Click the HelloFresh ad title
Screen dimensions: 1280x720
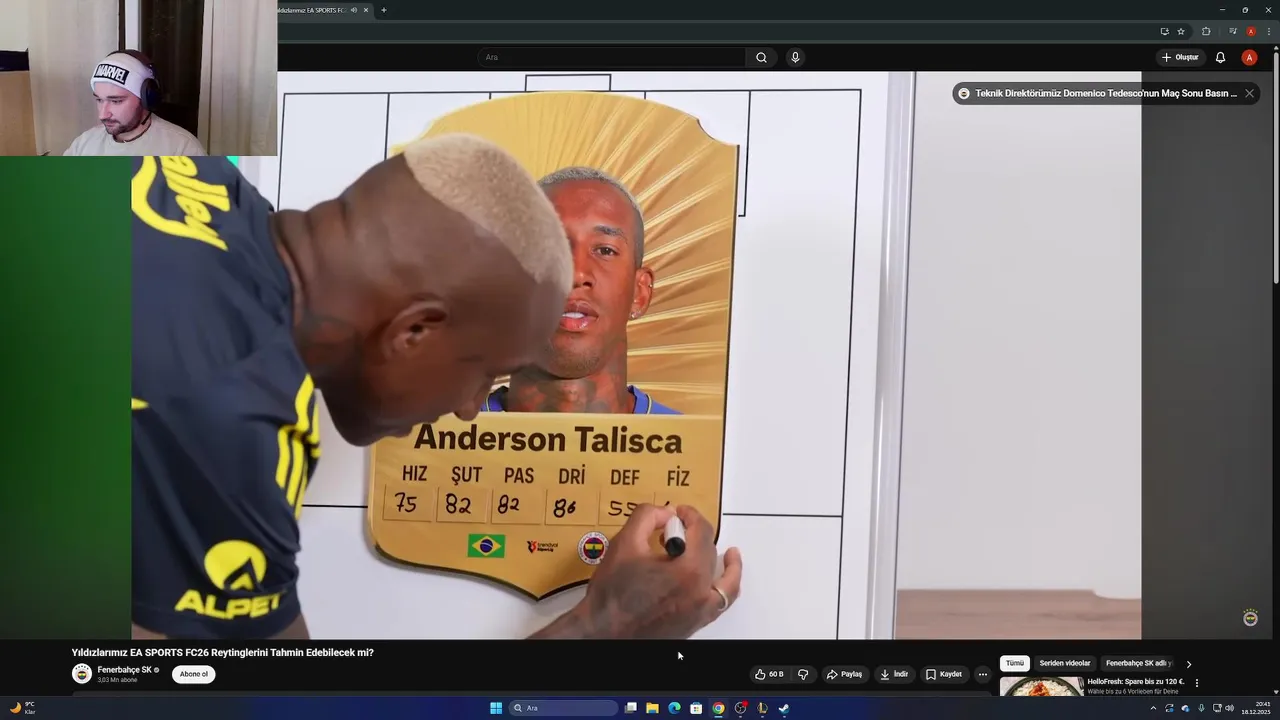(x=1136, y=682)
